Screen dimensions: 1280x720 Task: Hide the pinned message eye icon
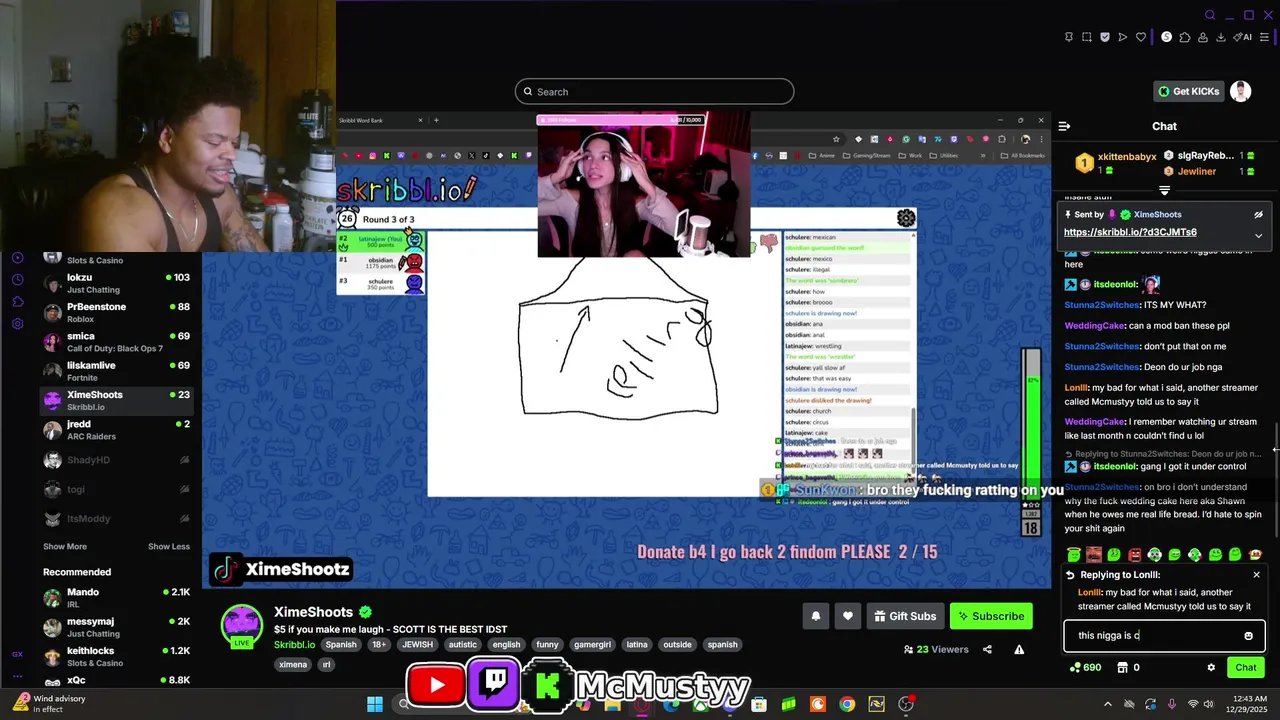coord(1258,214)
